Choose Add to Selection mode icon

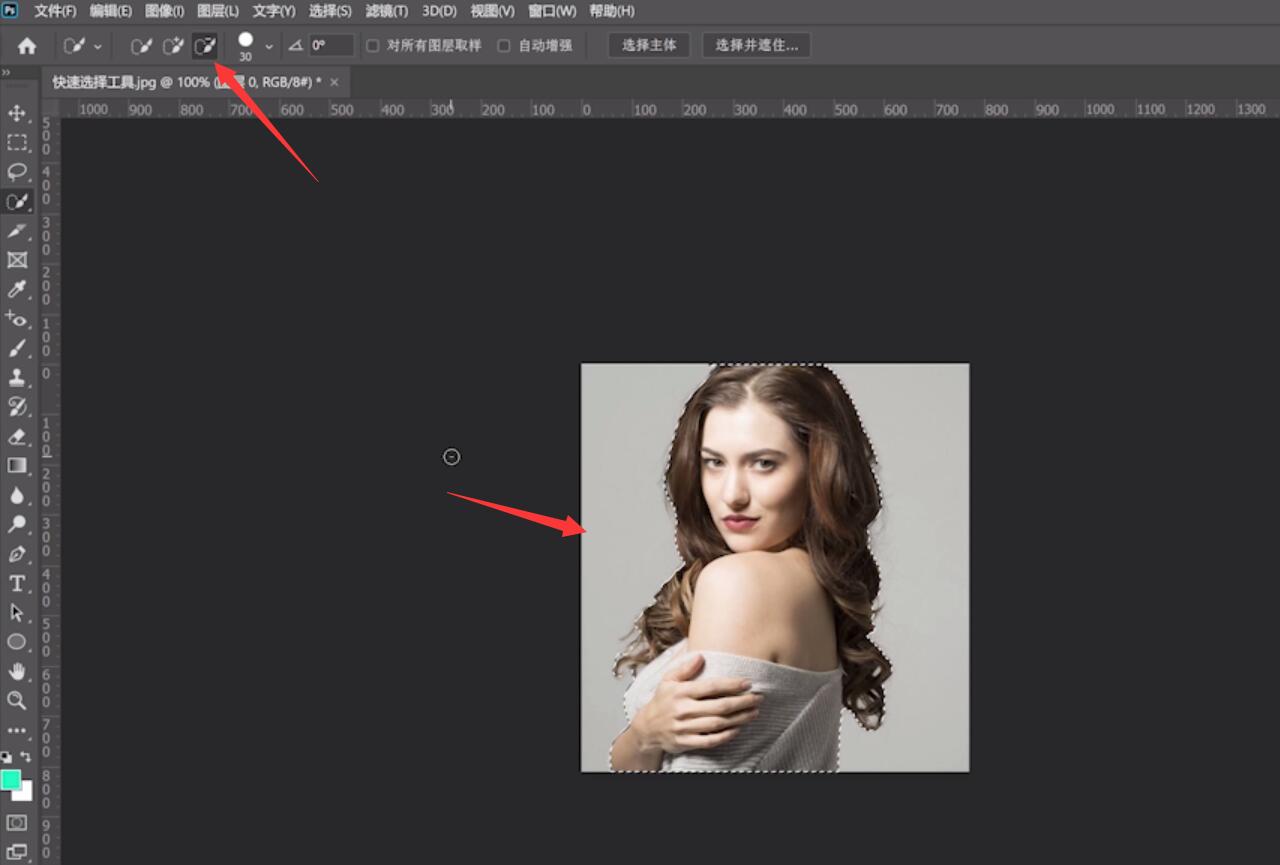[173, 46]
